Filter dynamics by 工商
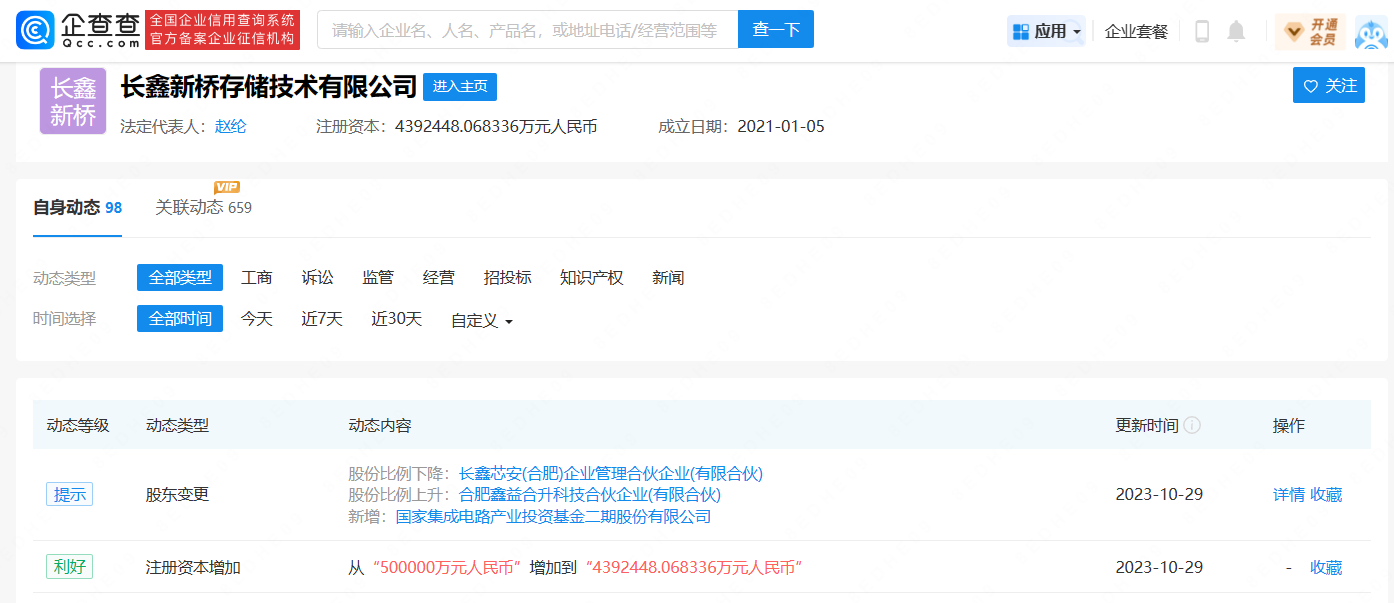 click(257, 277)
